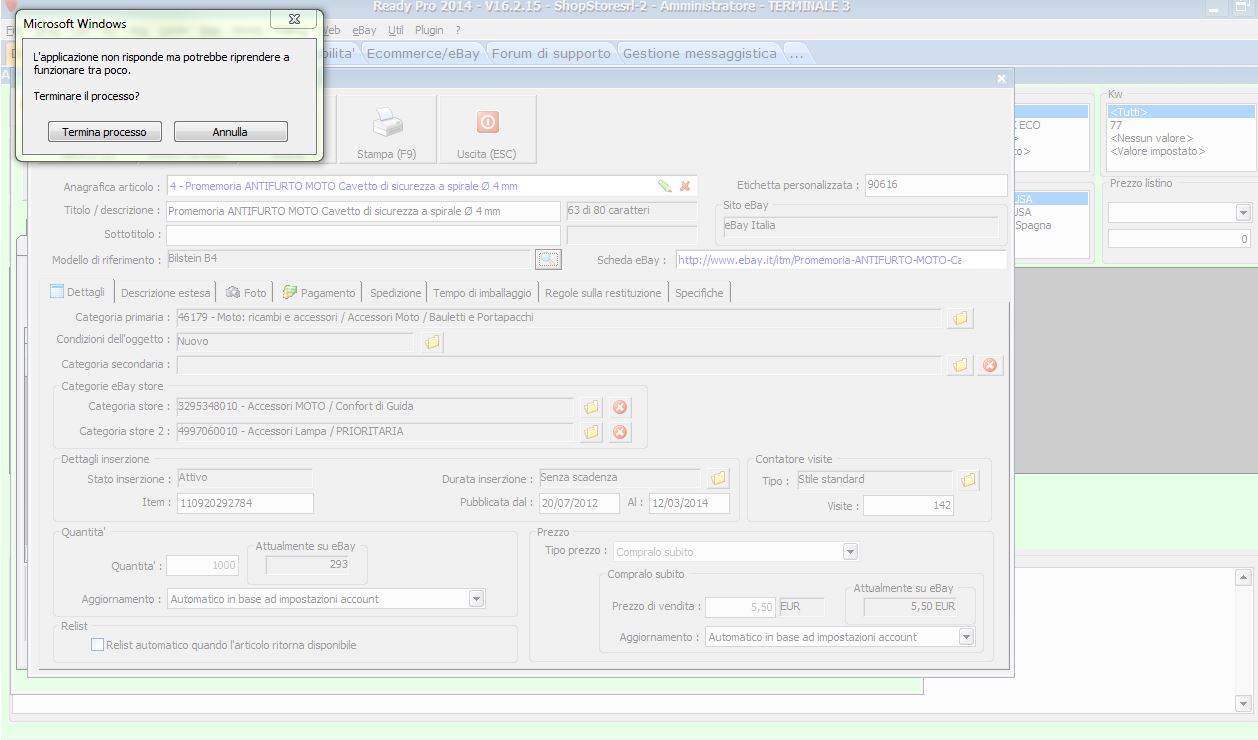Click Annulla in the Microsoft Windows dialog
The height and width of the screenshot is (740, 1258).
click(230, 132)
